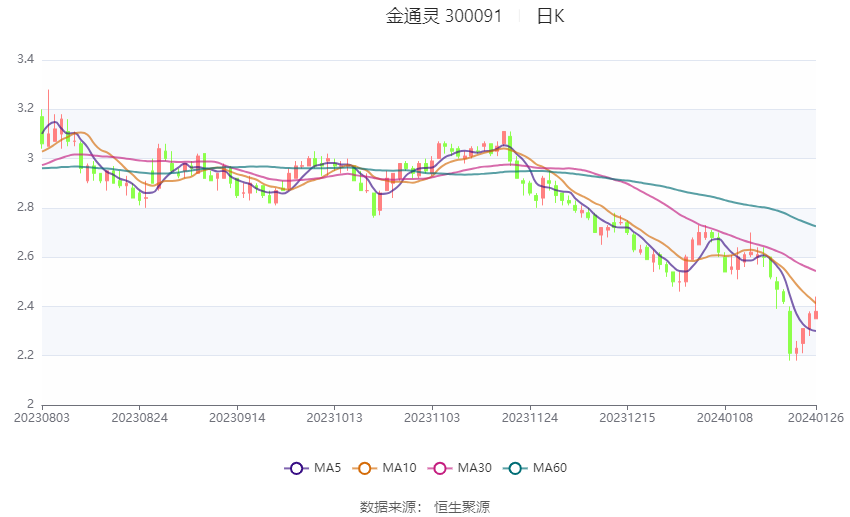
Task: Click the 3.4 y-axis value
Action: (25, 59)
